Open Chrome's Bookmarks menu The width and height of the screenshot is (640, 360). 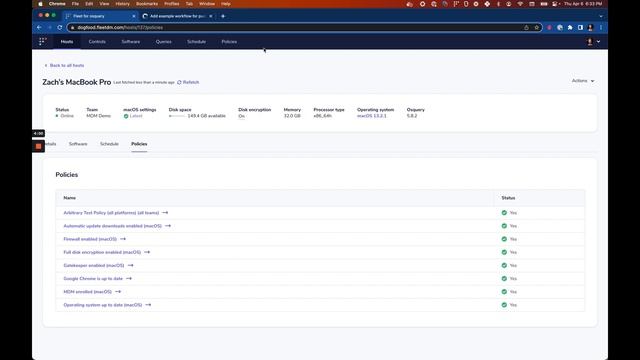point(147,4)
